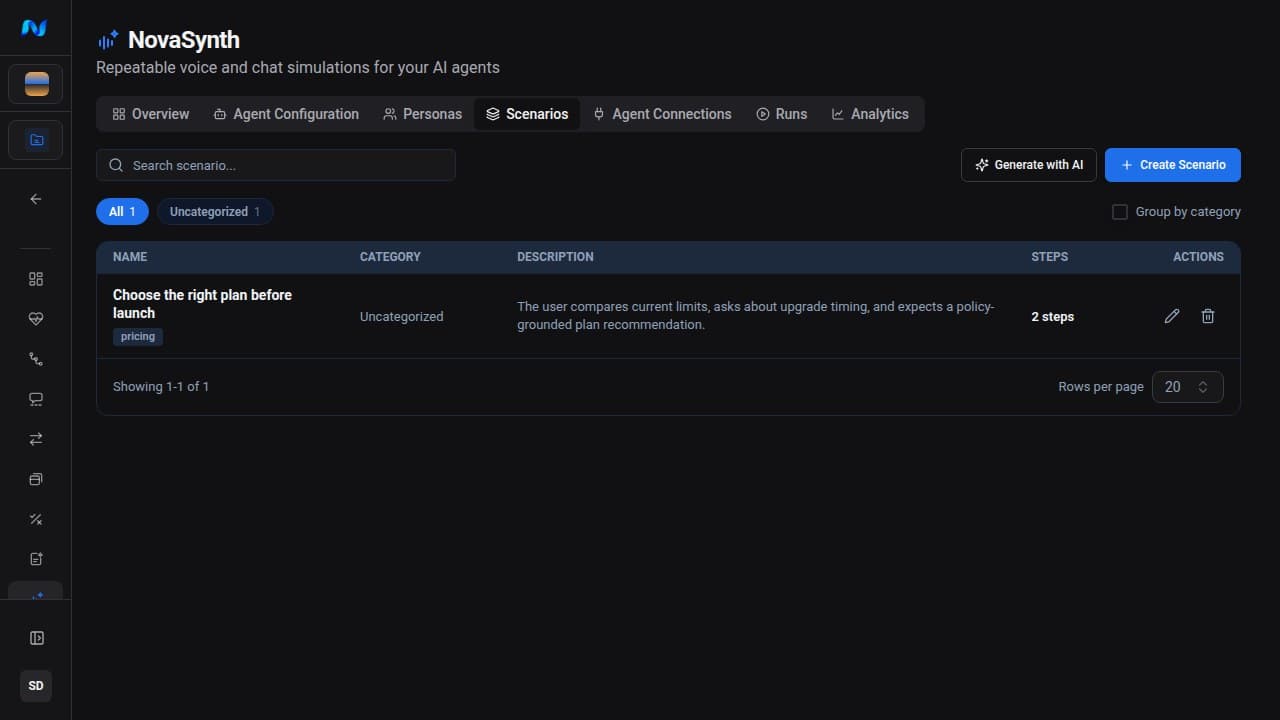Open the Rows per page dropdown
Image resolution: width=1280 pixels, height=720 pixels.
coord(1187,387)
